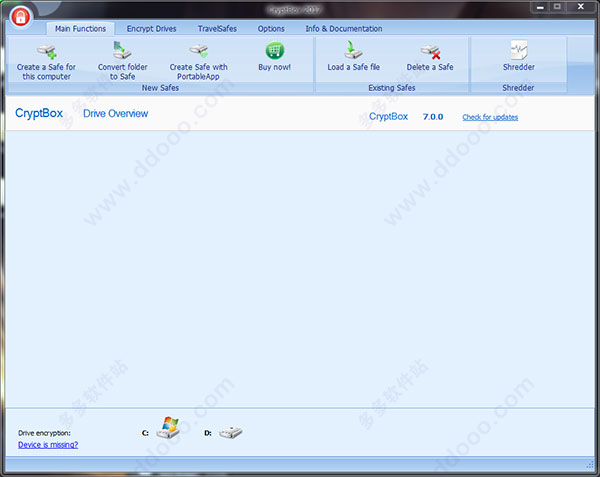Click the red padlock application button

[x=21, y=17]
